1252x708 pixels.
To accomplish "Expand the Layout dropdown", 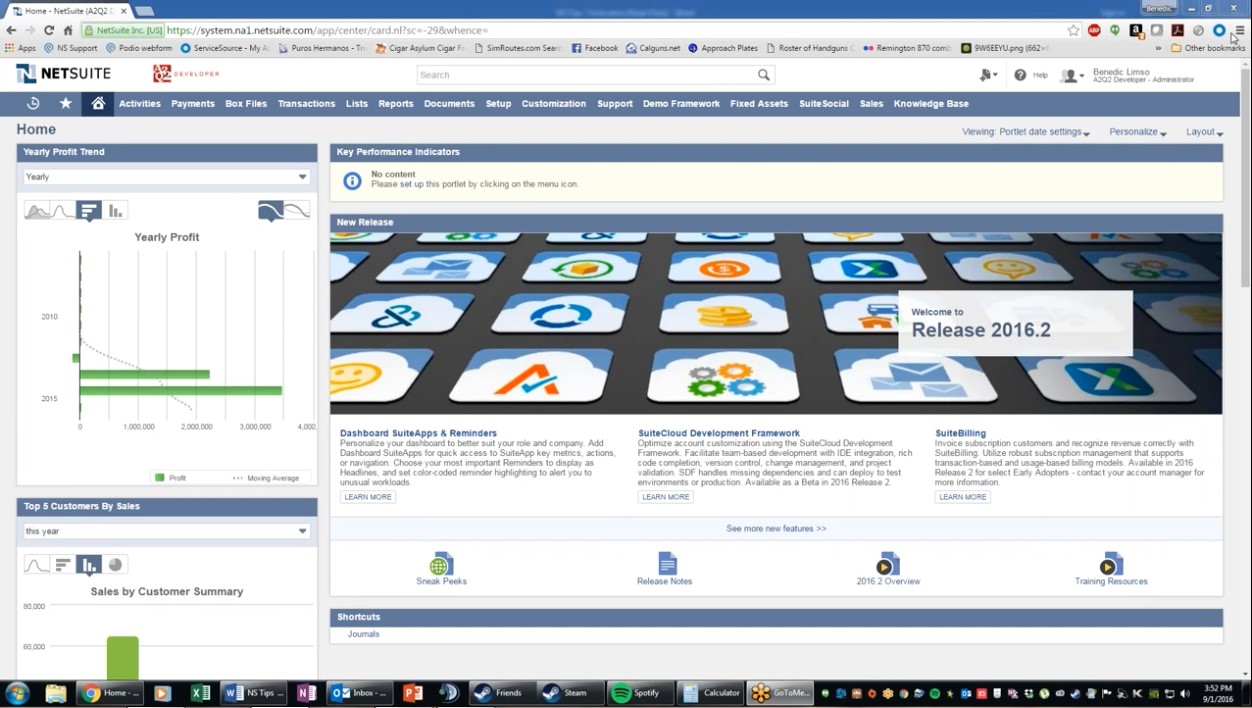I will point(1204,131).
